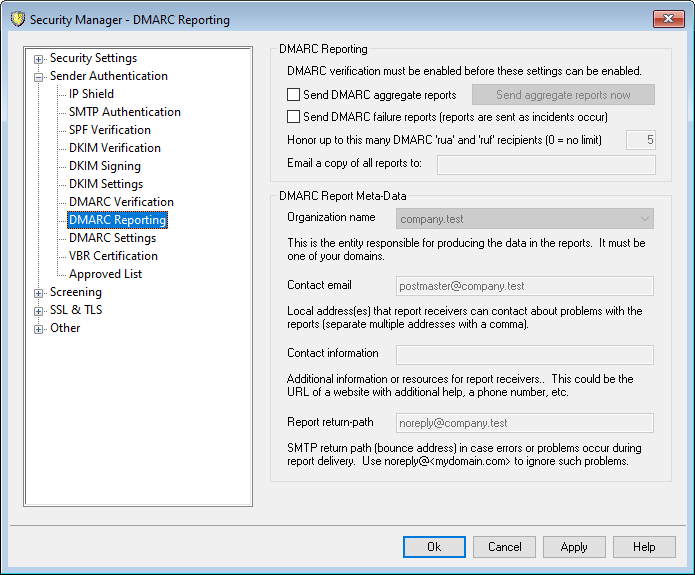The image size is (695, 575).
Task: Click the Report return-path text field
Action: (525, 423)
